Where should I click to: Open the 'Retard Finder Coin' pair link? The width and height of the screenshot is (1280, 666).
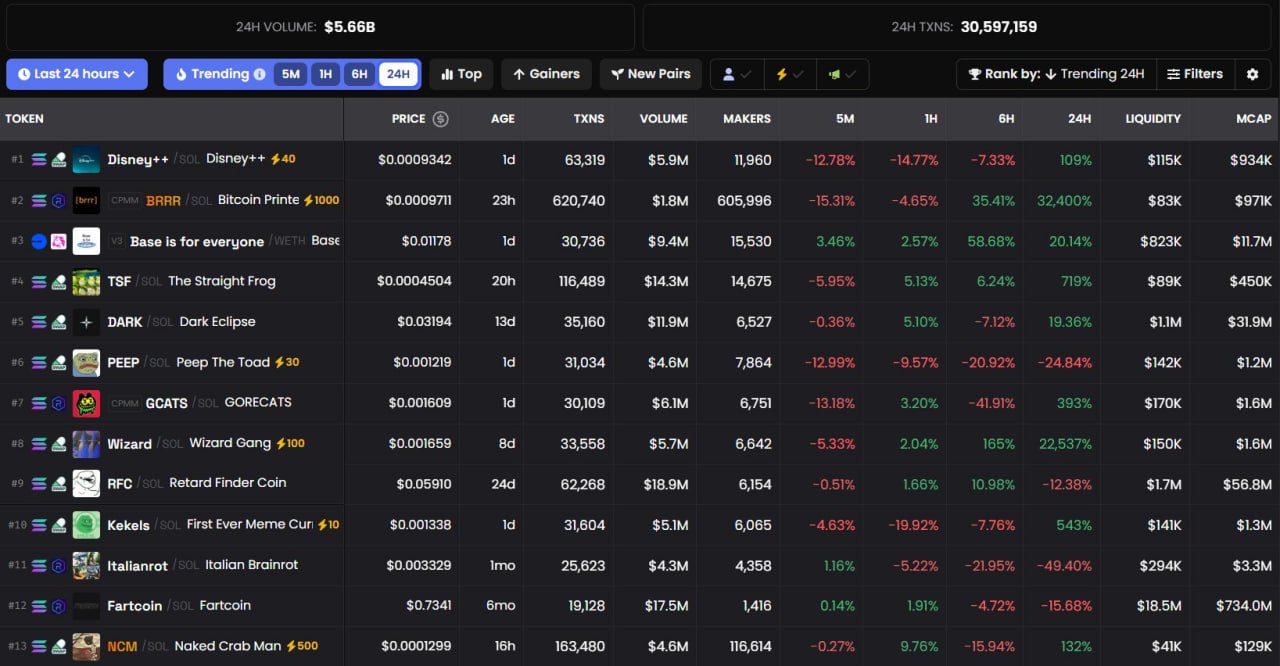(228, 483)
